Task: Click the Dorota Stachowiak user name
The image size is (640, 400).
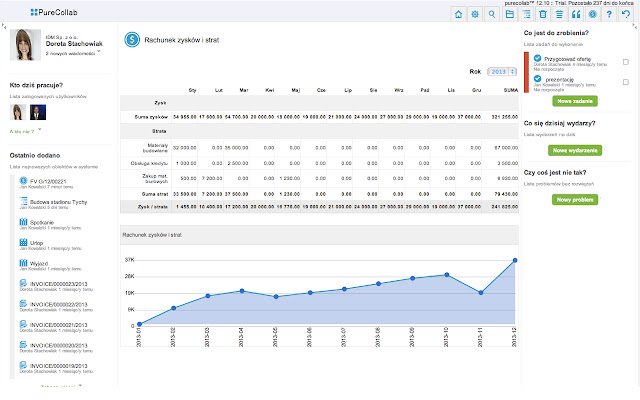Action: coord(74,44)
